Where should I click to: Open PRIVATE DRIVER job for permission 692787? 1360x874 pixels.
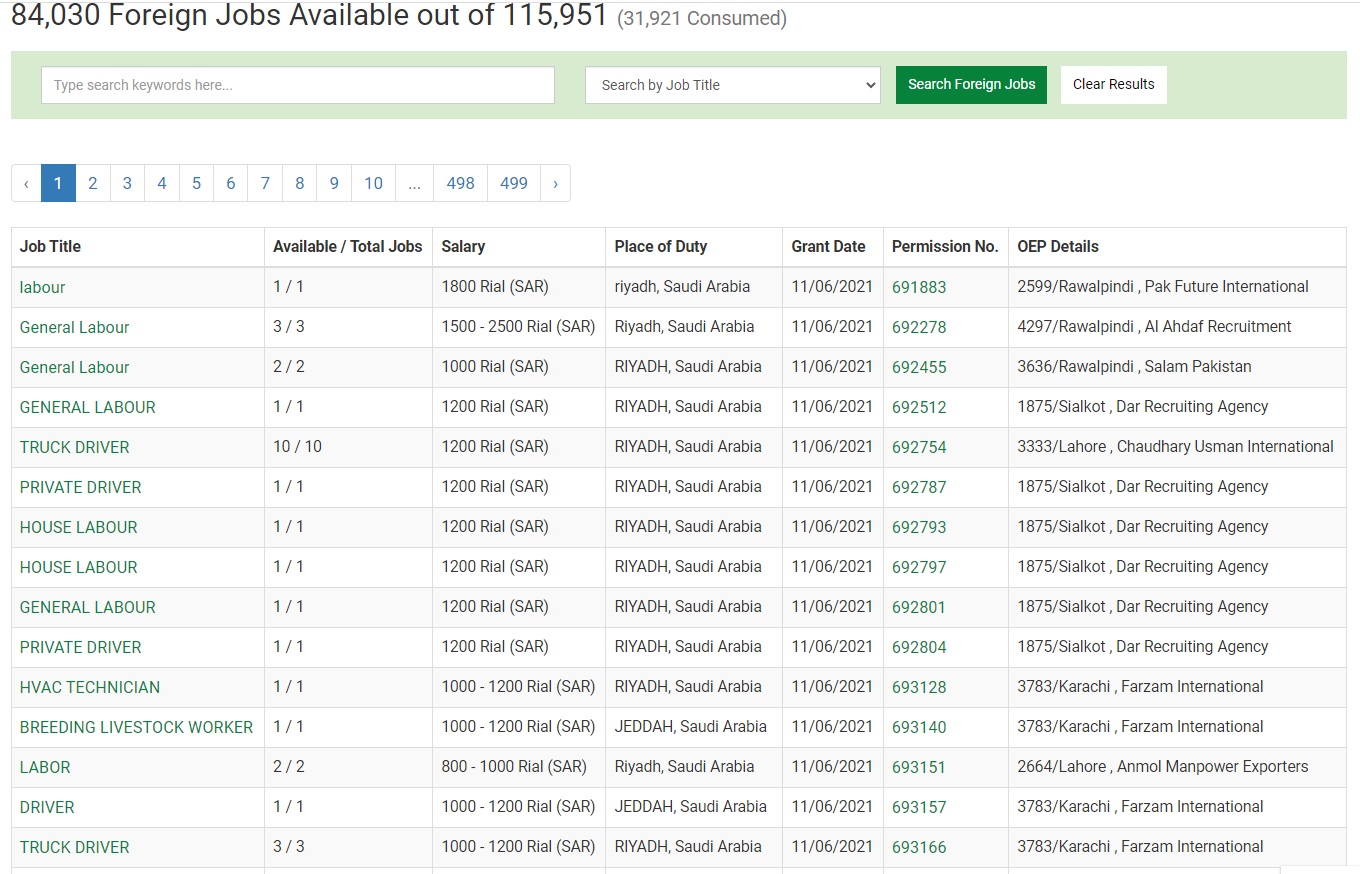[x=81, y=487]
